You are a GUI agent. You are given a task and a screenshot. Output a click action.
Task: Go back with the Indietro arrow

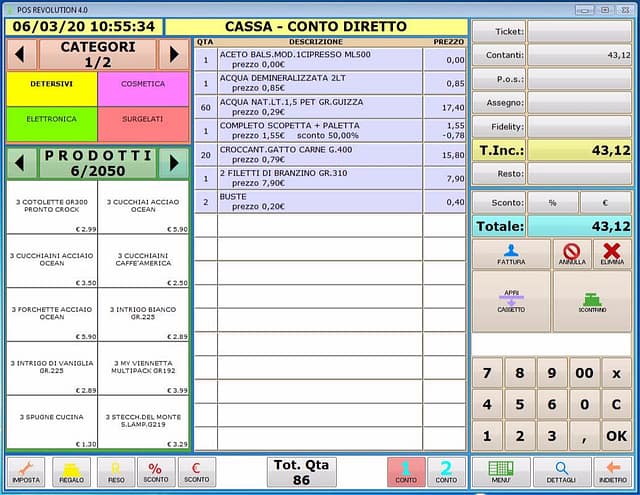(x=611, y=471)
